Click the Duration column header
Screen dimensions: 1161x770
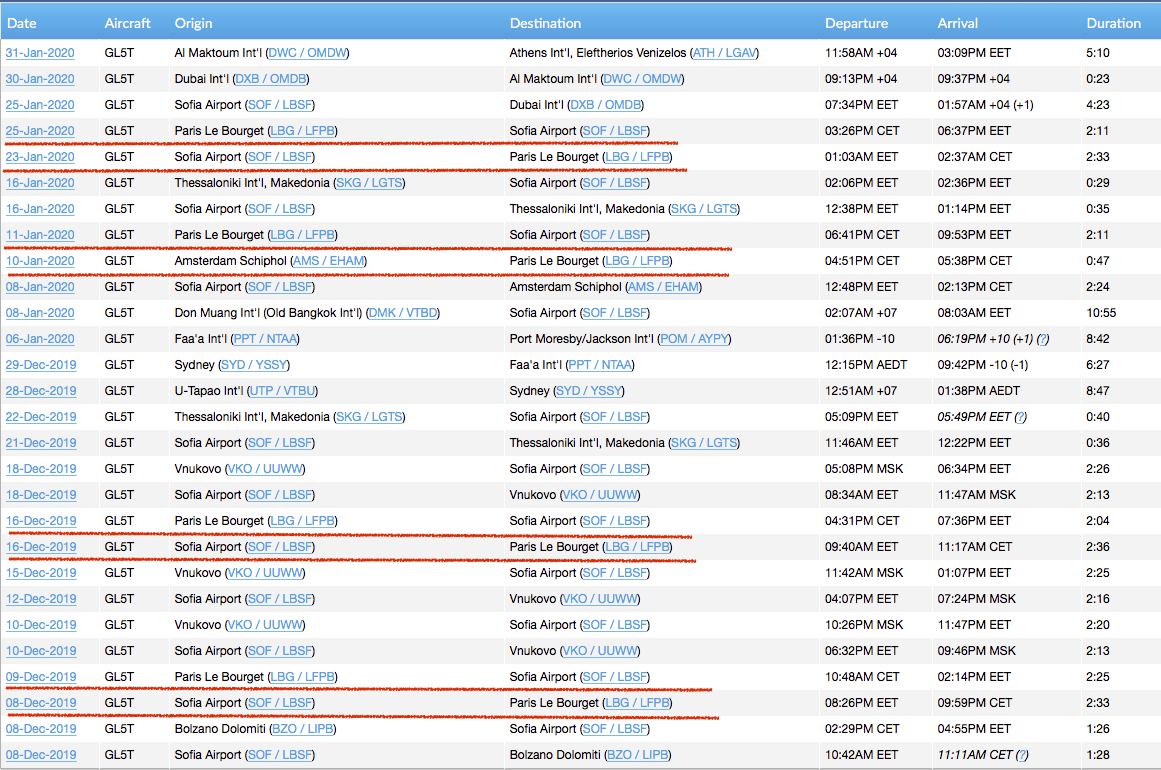pyautogui.click(x=1113, y=23)
